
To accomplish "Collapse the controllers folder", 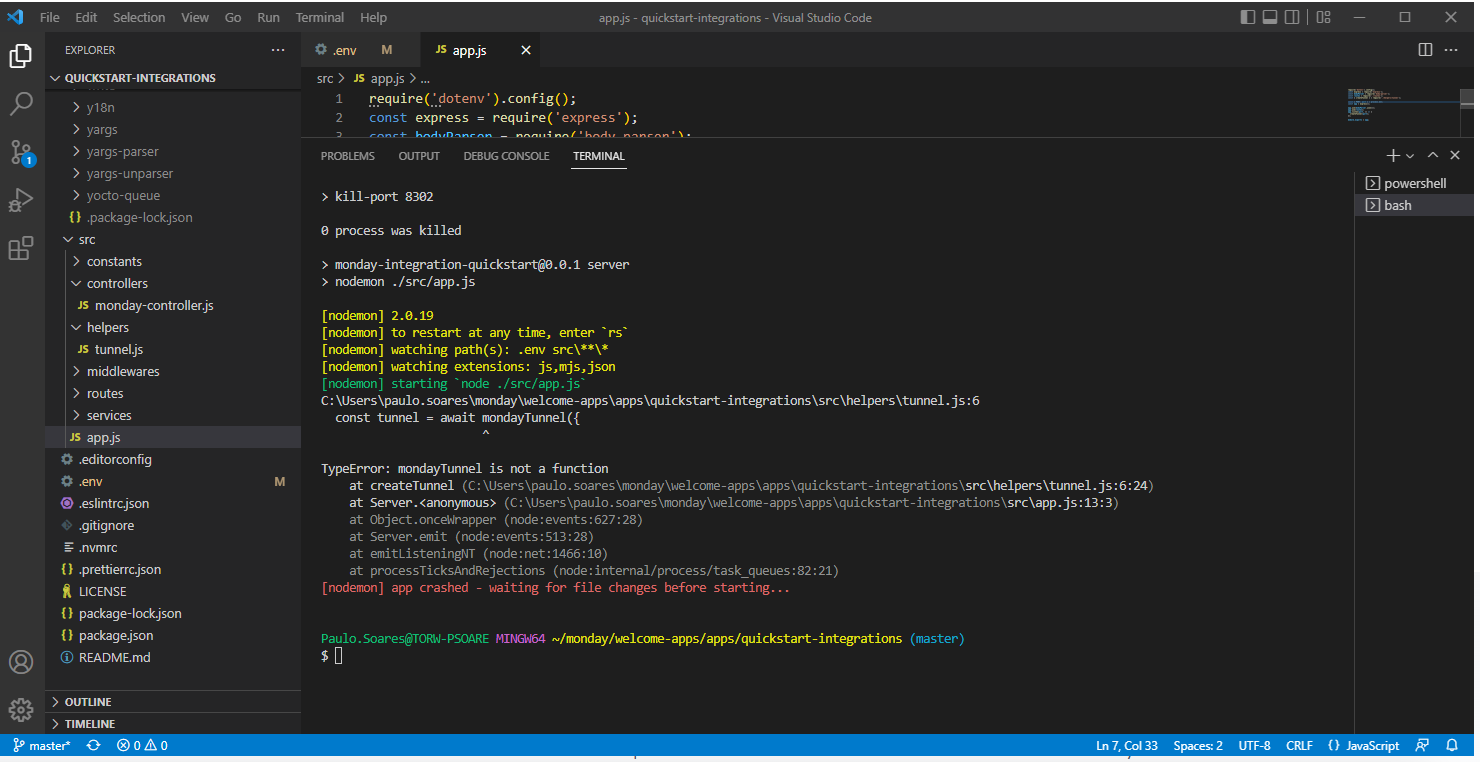I will click(x=173, y=283).
